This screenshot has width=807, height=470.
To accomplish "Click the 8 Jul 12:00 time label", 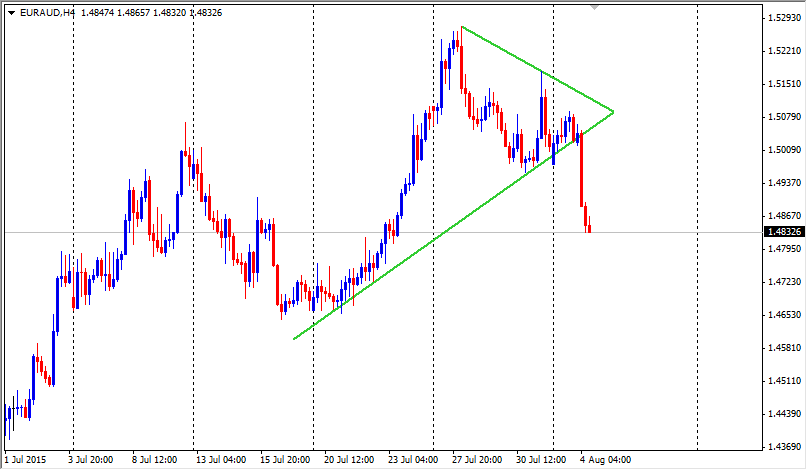I will (154, 460).
